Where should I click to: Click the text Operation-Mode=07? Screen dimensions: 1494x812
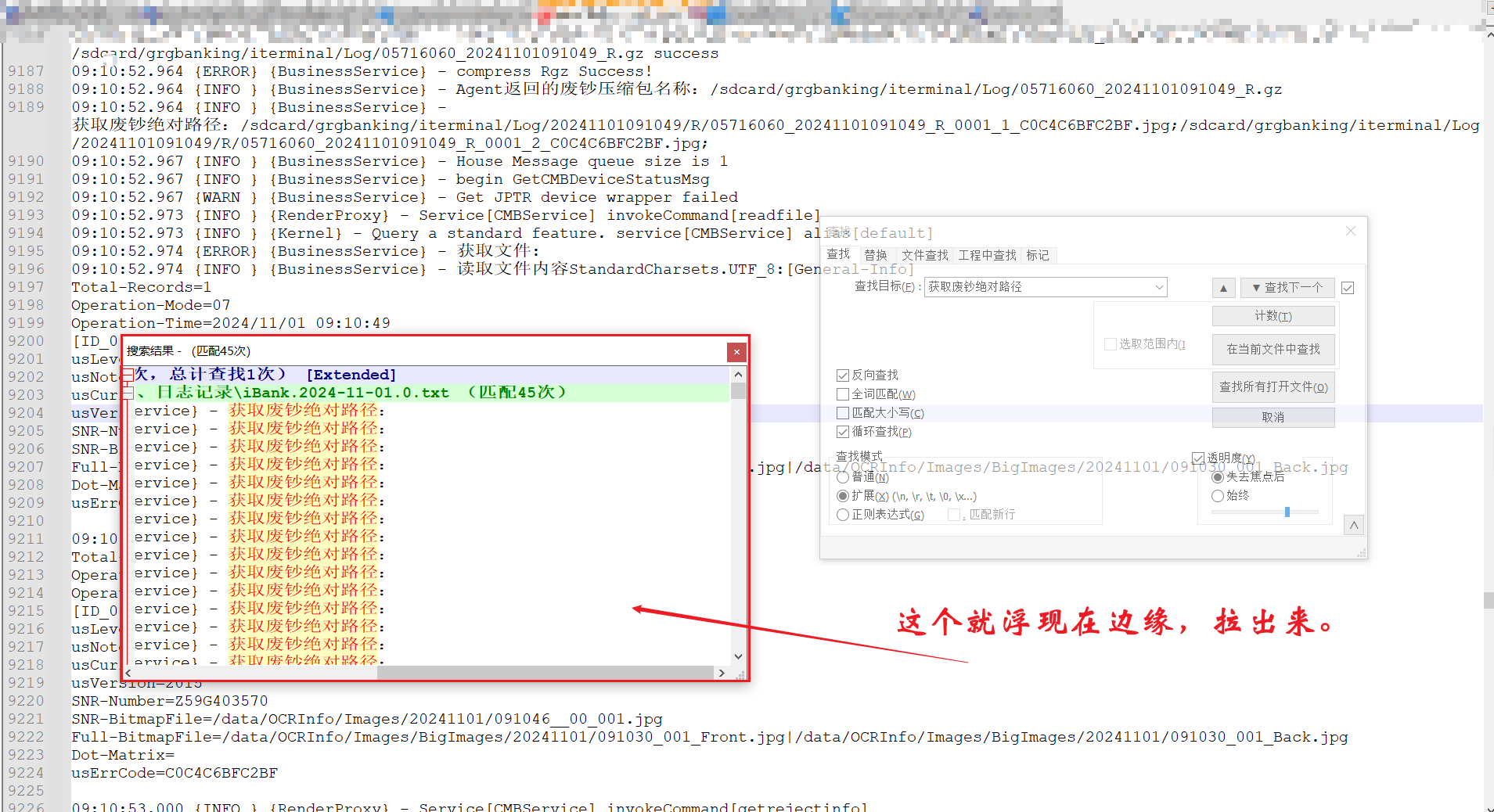[150, 305]
